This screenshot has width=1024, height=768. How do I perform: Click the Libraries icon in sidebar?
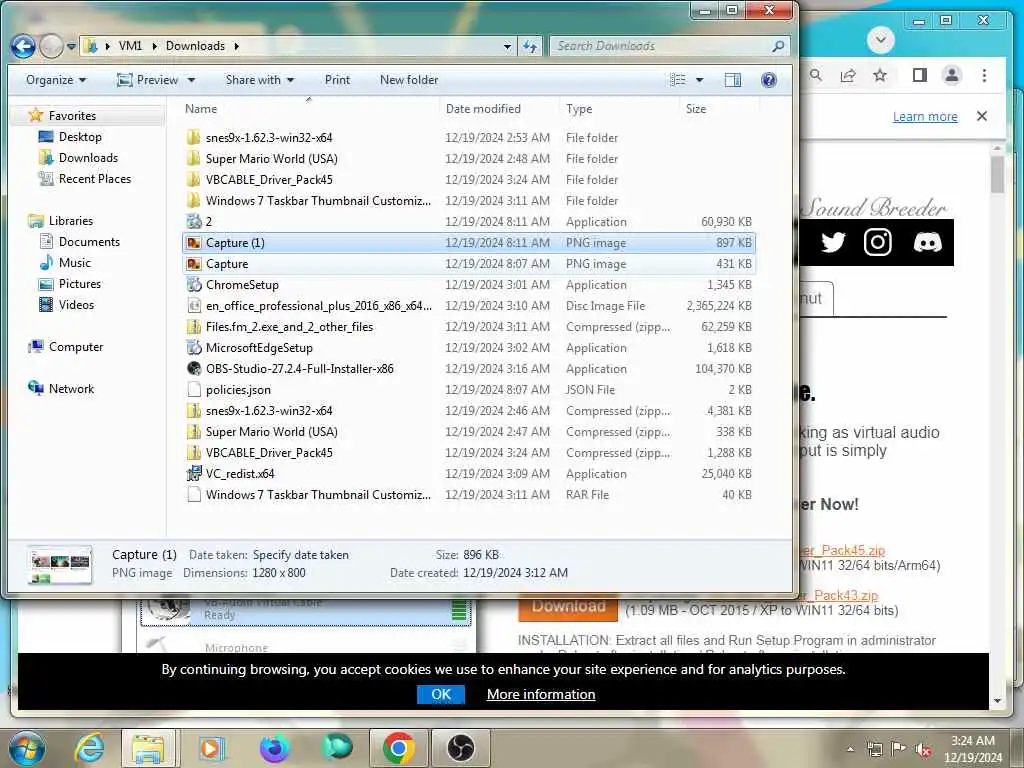click(x=35, y=221)
